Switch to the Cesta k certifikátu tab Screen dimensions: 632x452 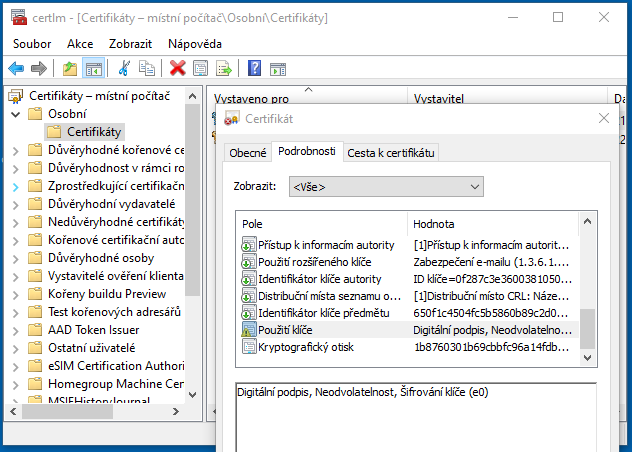(x=391, y=153)
